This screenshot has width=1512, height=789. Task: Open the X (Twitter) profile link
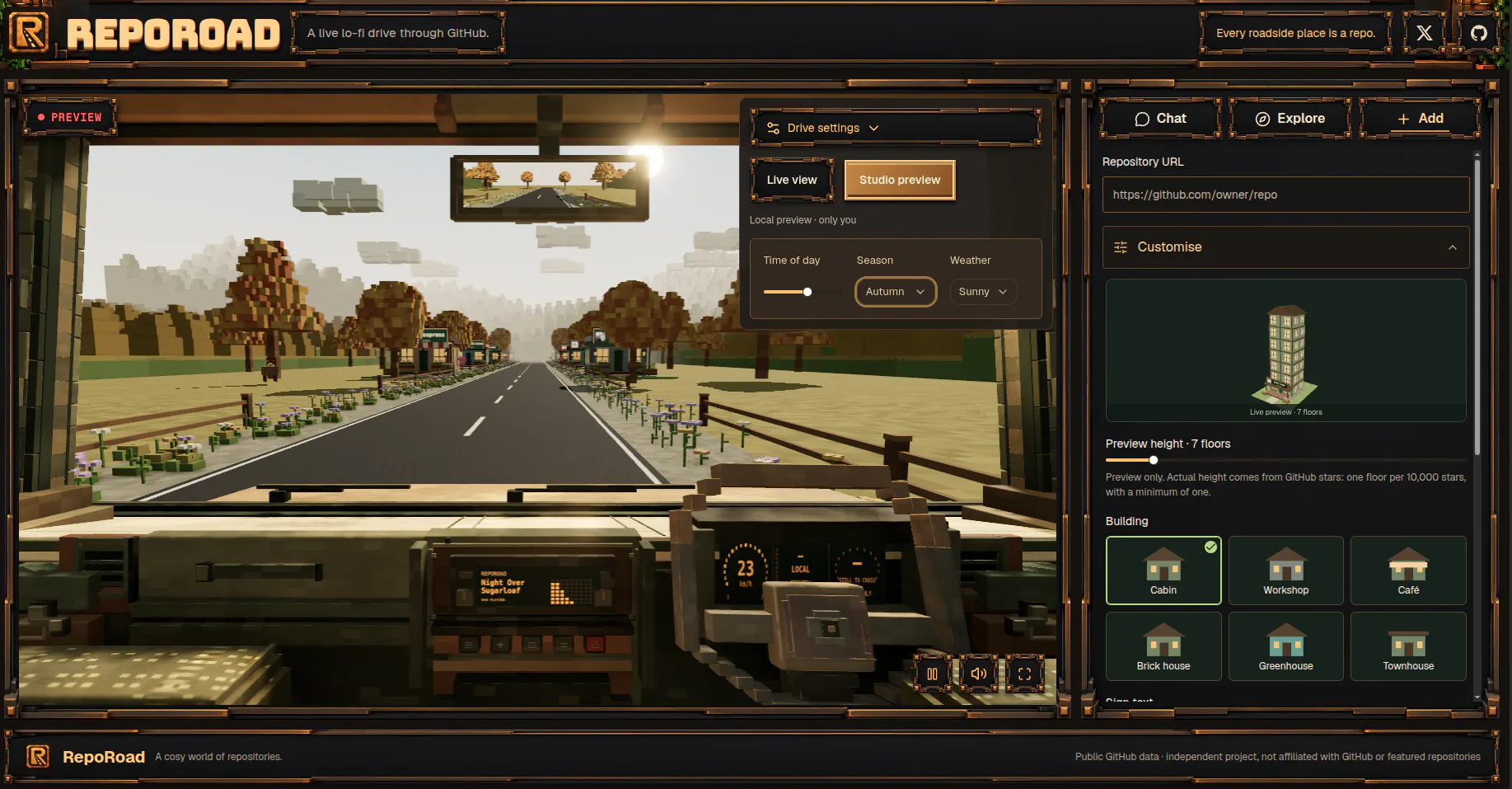pos(1425,33)
